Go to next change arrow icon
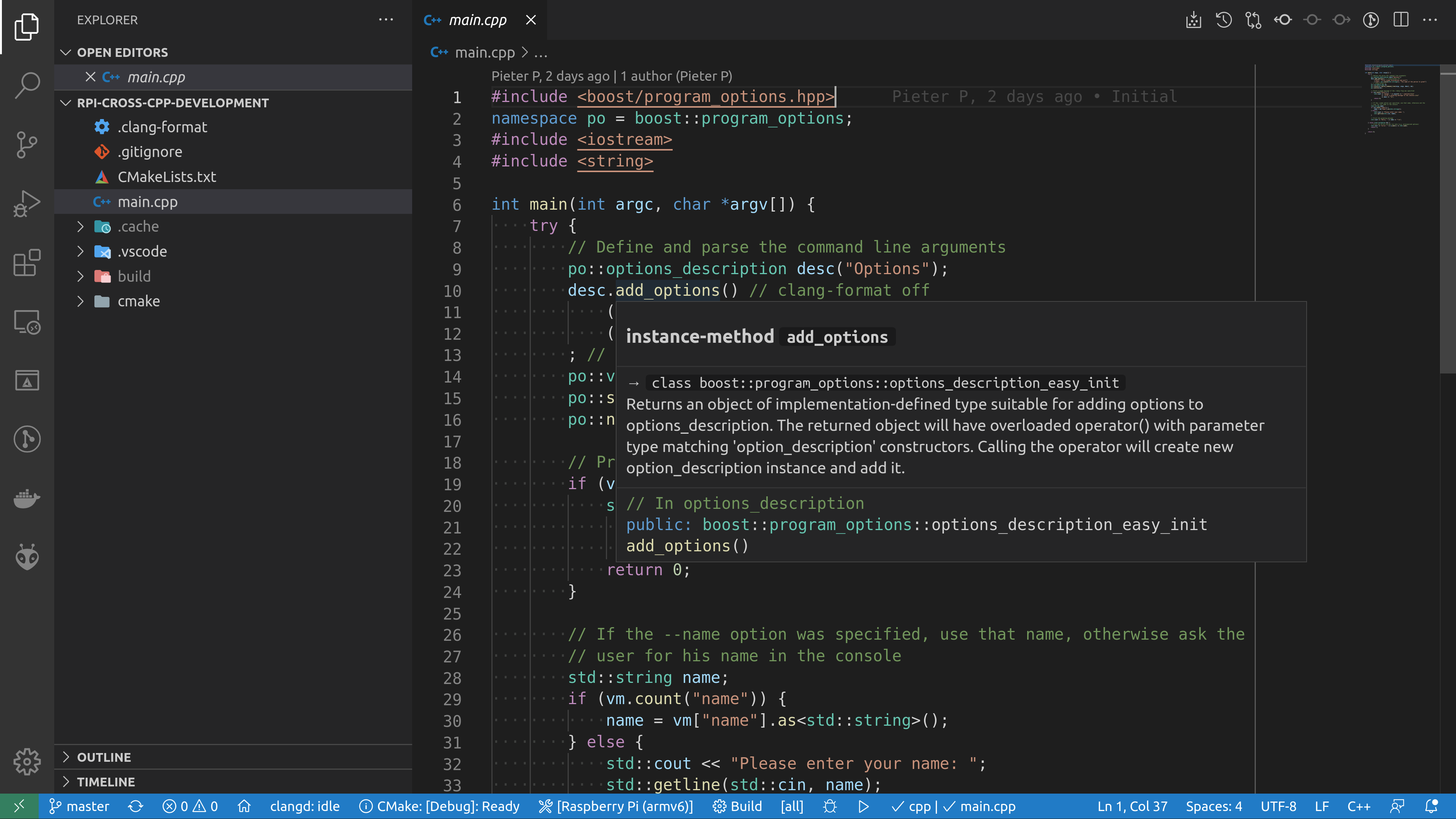Image resolution: width=1456 pixels, height=819 pixels. (1341, 20)
